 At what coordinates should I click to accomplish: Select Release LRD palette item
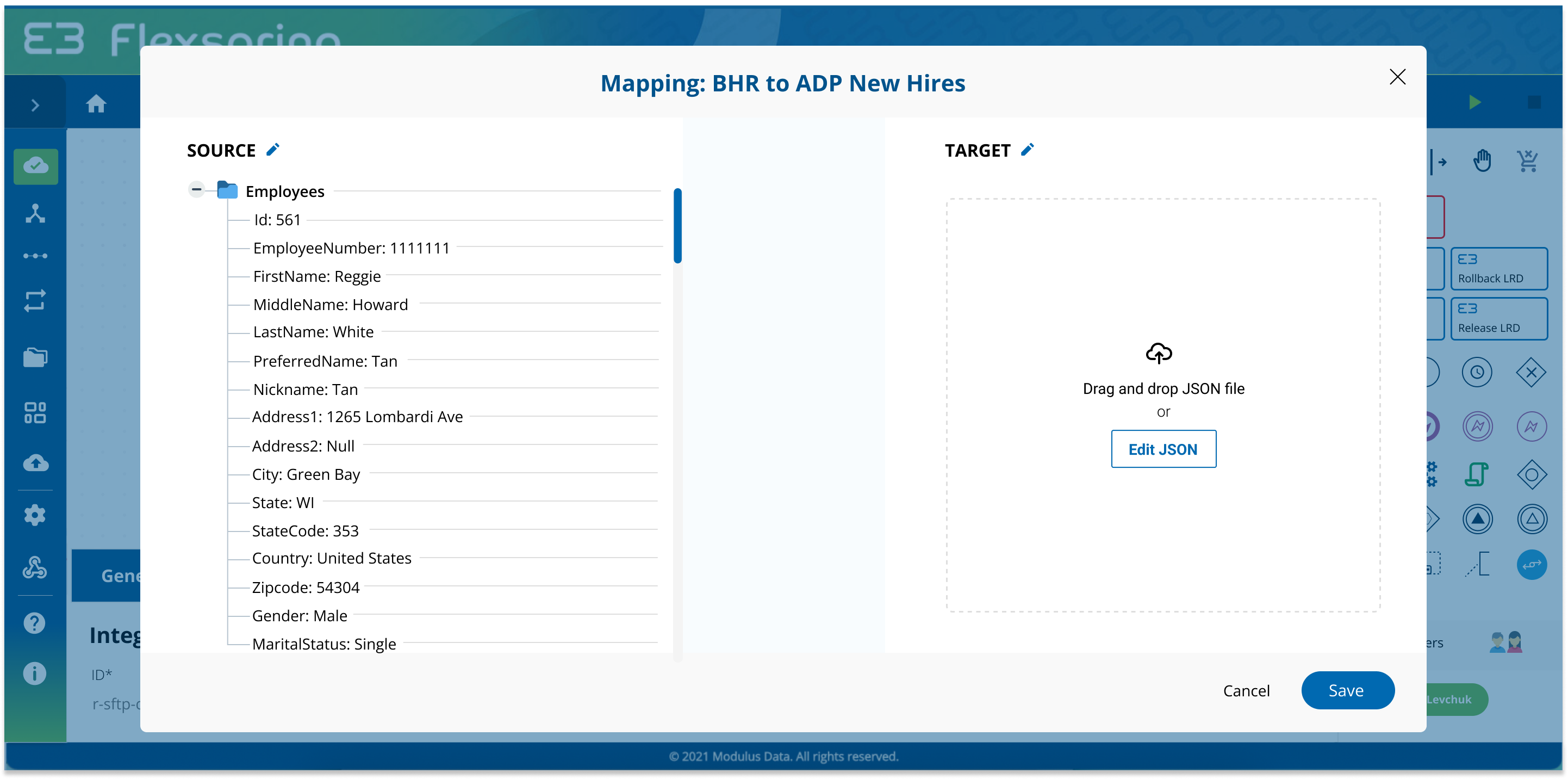1499,318
